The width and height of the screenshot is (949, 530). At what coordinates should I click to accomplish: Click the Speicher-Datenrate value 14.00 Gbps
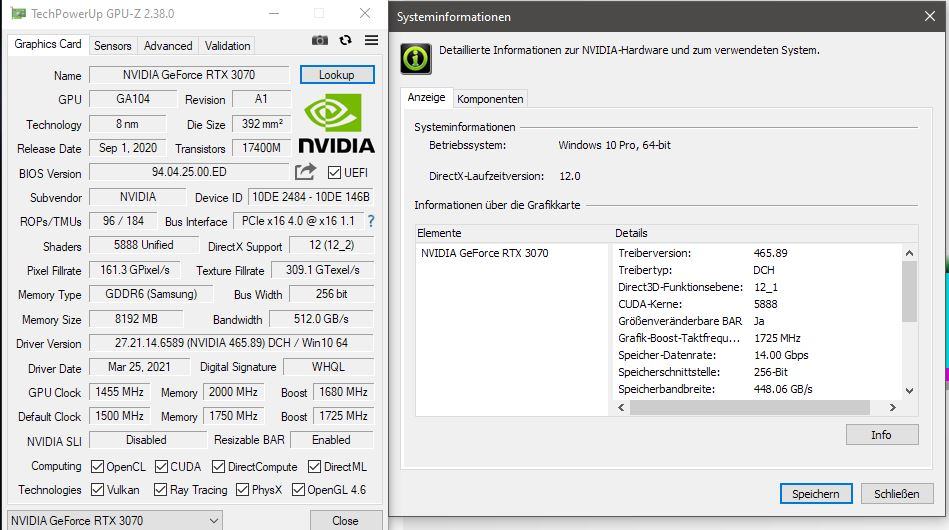click(x=781, y=355)
